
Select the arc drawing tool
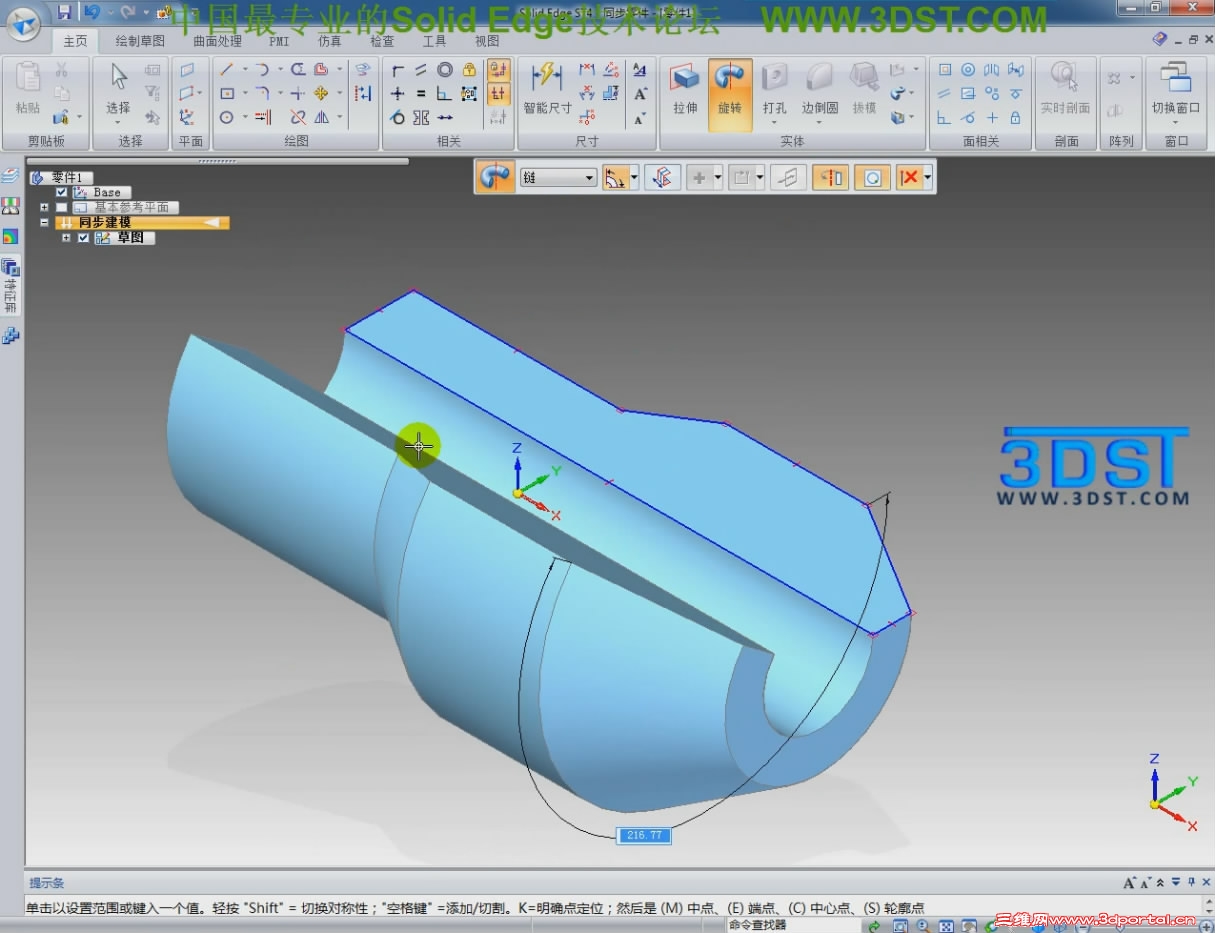point(262,70)
